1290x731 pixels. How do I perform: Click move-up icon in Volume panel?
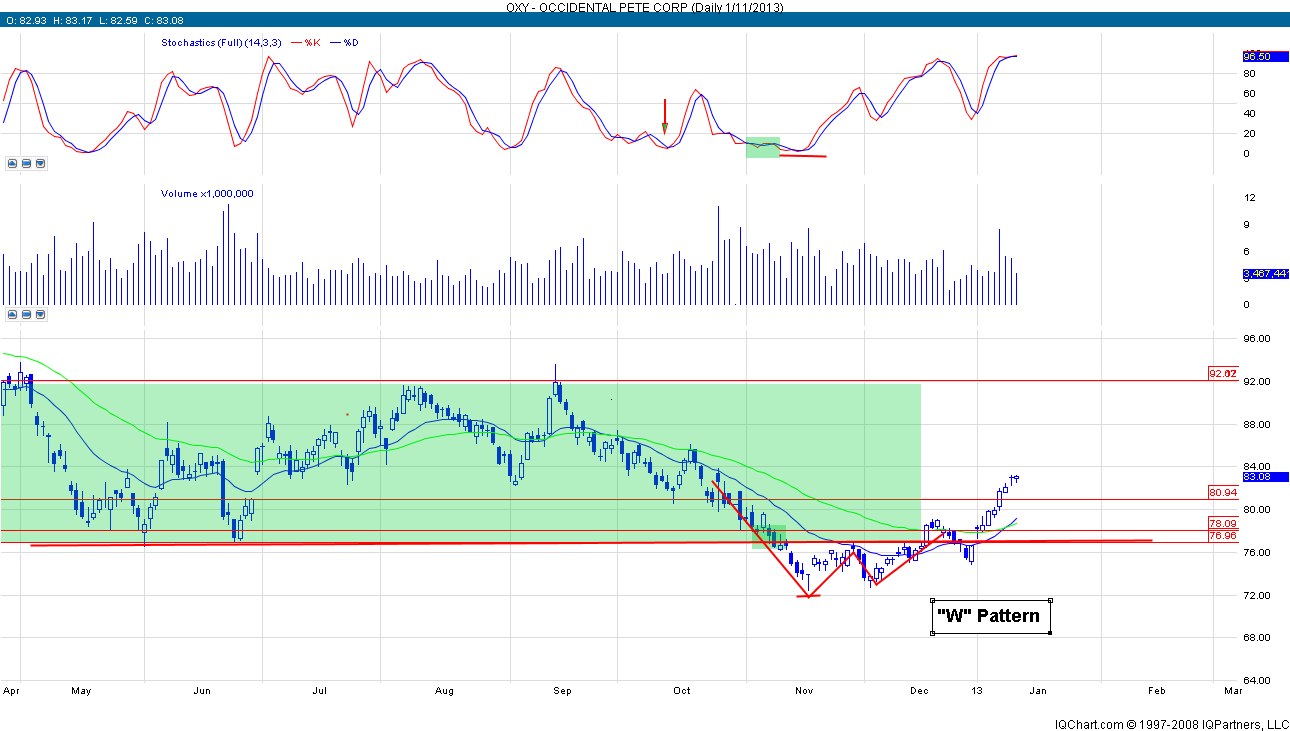pyautogui.click(x=12, y=314)
